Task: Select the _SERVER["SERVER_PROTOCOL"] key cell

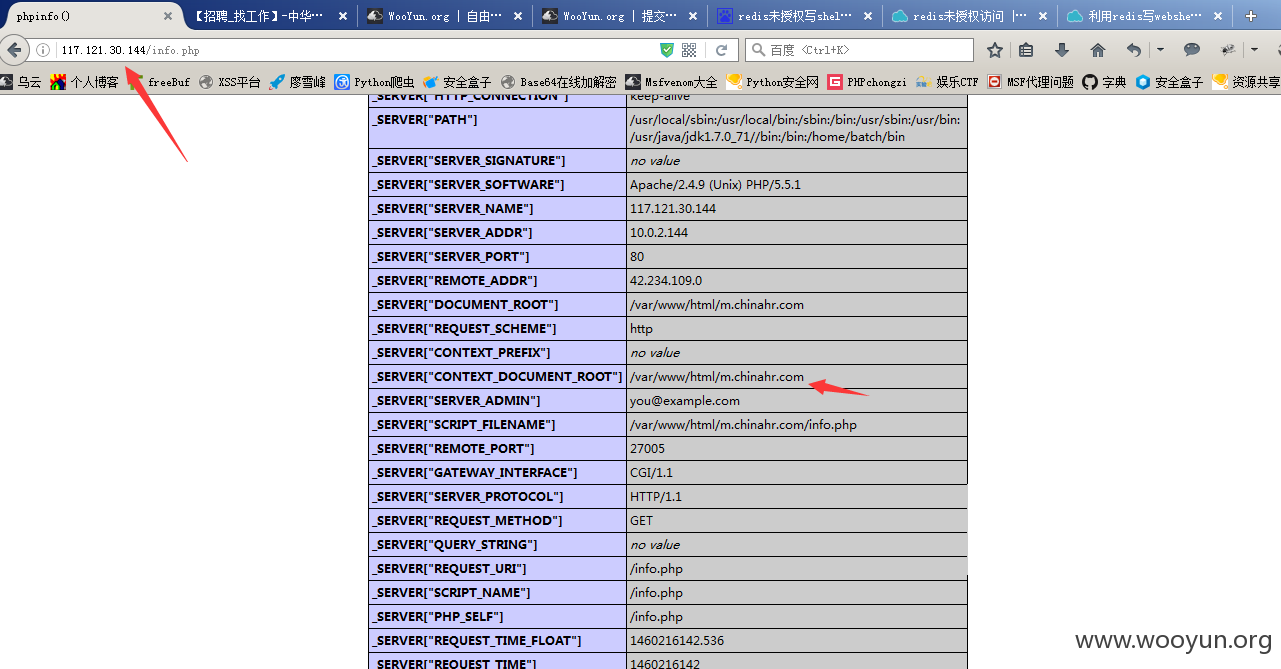Action: tap(497, 496)
